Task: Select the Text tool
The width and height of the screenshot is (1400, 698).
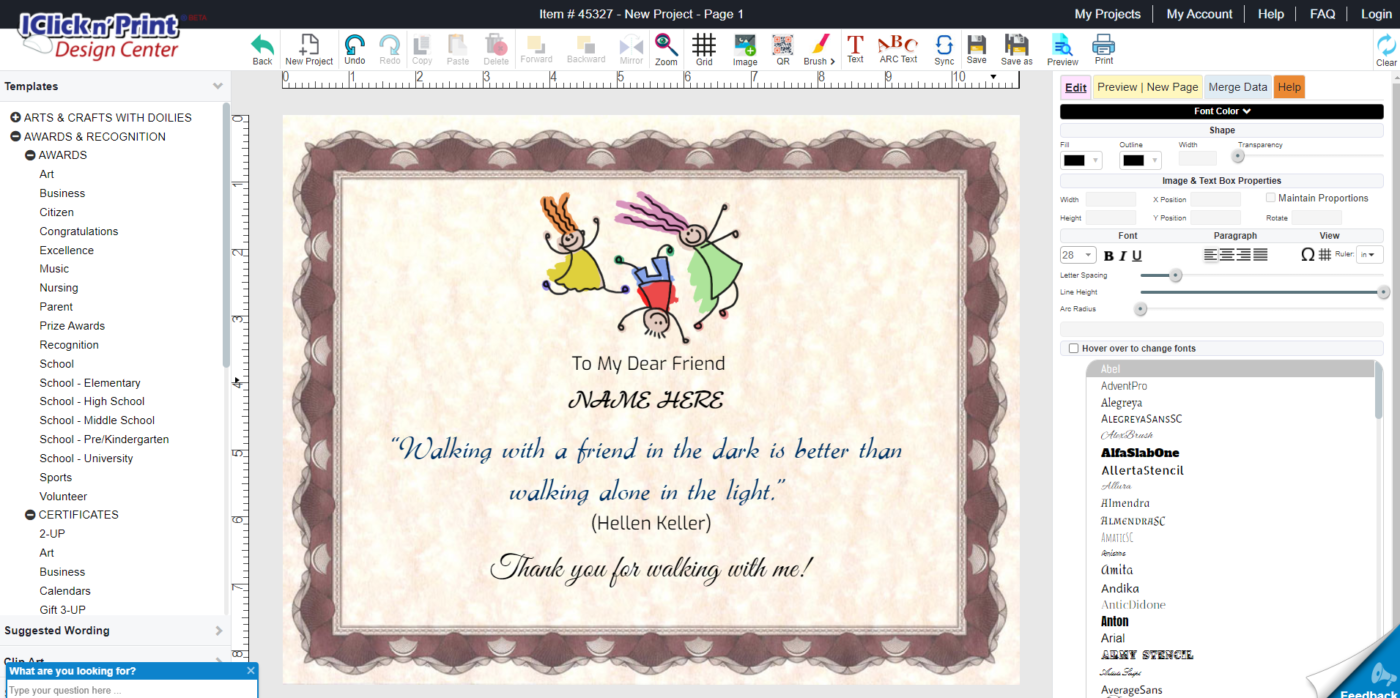Action: pyautogui.click(x=855, y=47)
